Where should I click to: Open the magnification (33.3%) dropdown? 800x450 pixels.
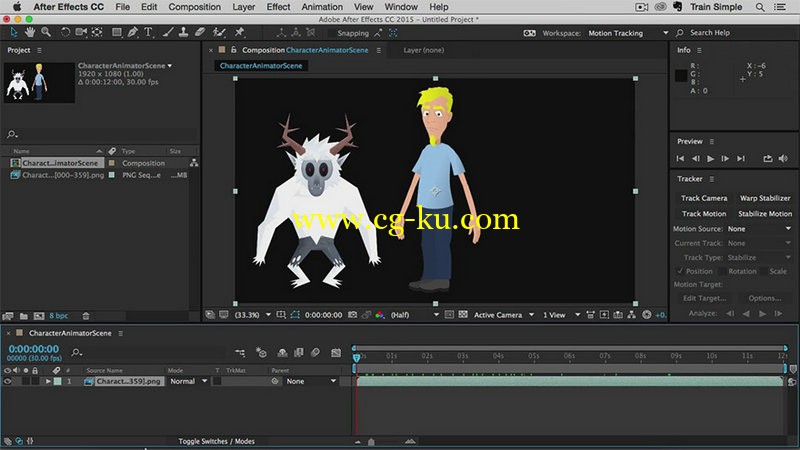pyautogui.click(x=252, y=315)
